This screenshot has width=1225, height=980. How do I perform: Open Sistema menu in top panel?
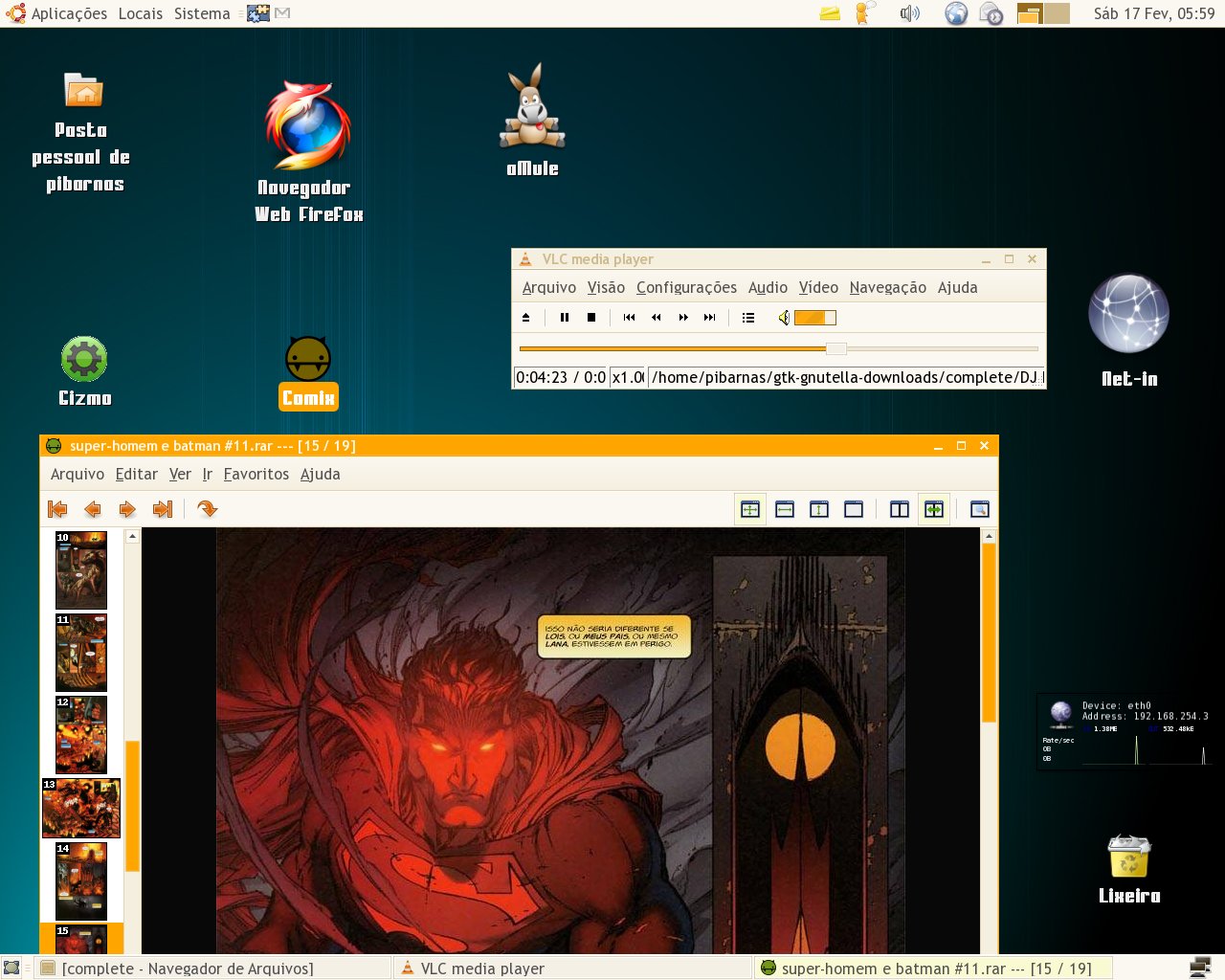[202, 13]
